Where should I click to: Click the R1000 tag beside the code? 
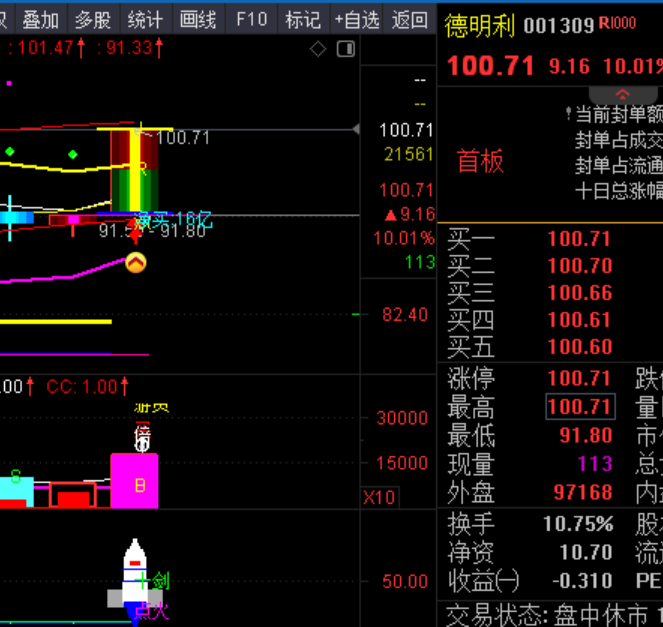tap(617, 23)
